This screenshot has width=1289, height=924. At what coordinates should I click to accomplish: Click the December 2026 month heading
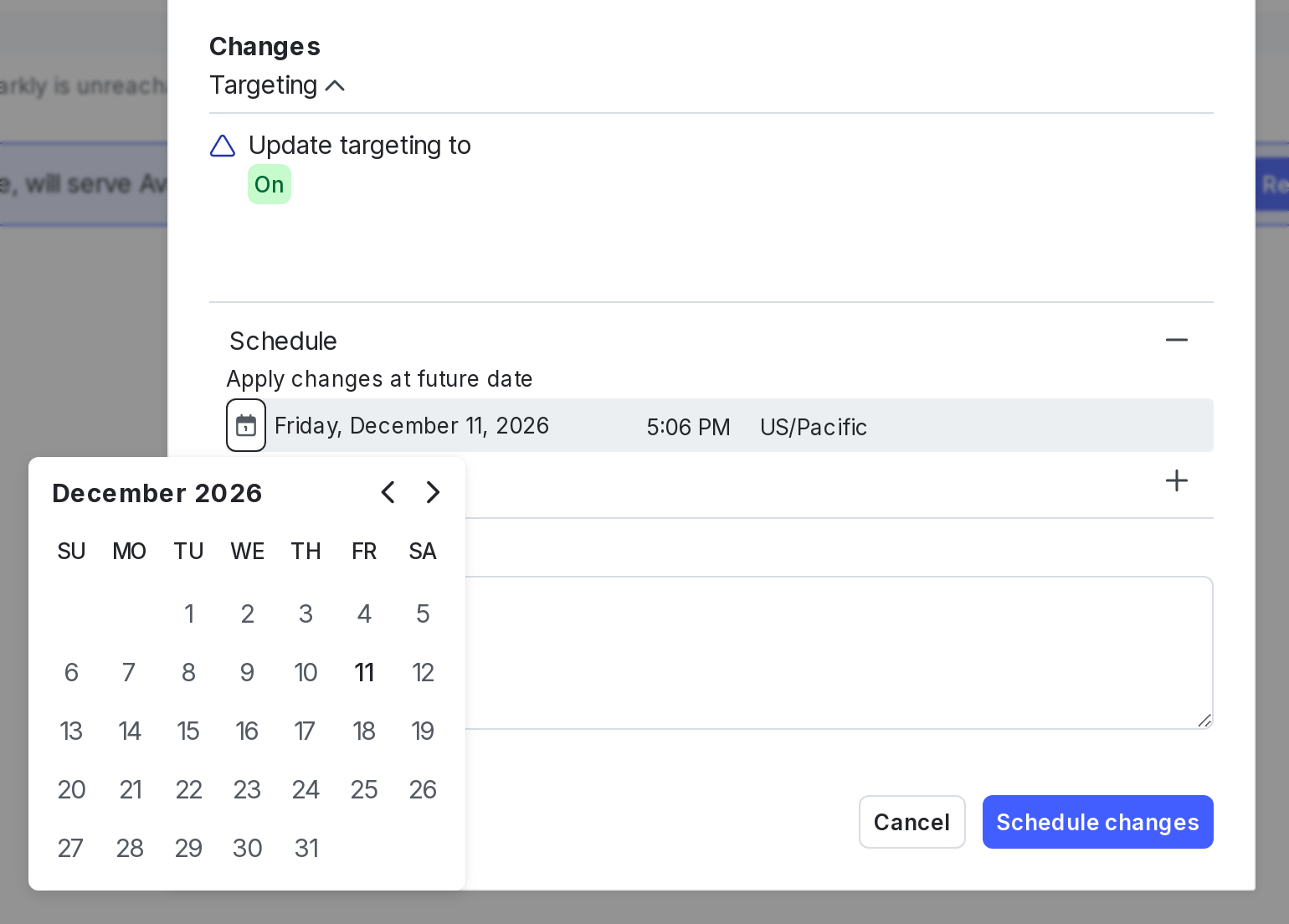coord(157,493)
